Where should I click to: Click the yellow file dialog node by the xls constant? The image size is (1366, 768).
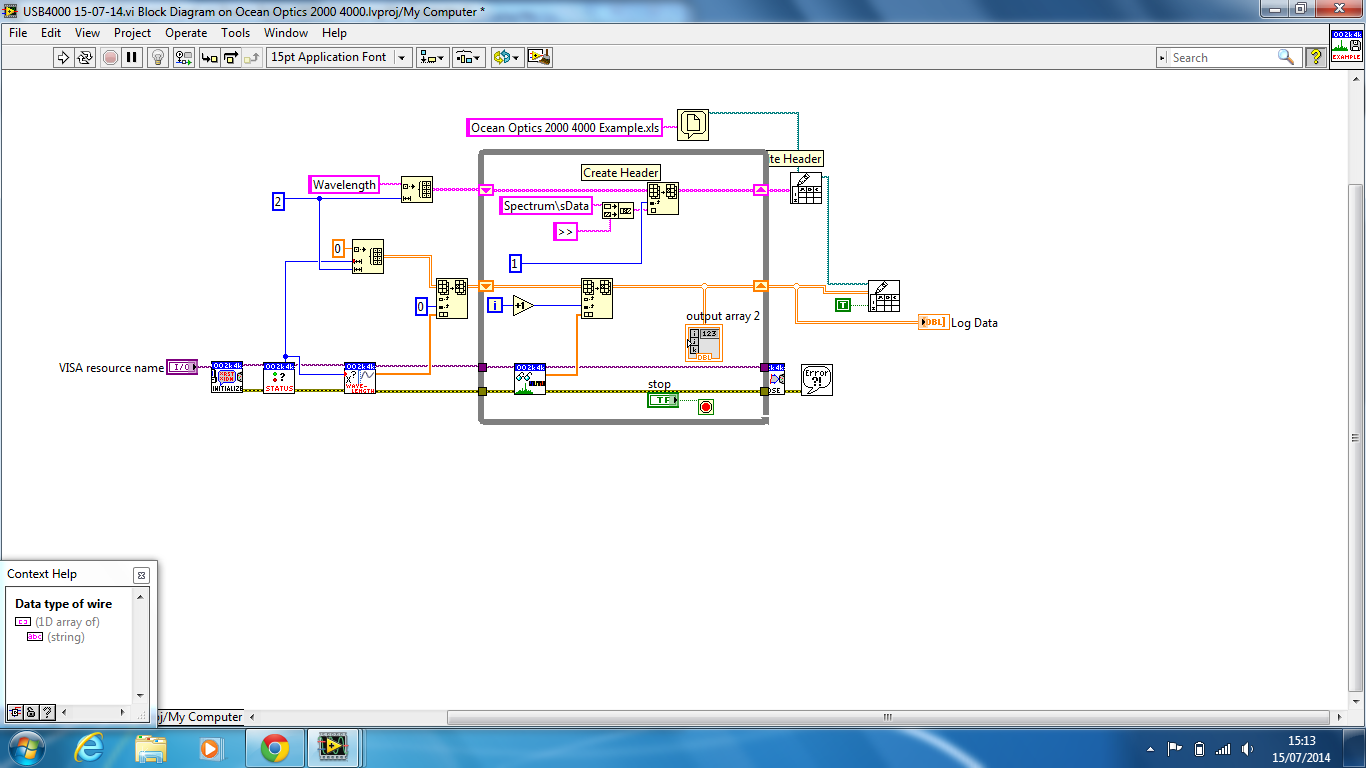693,125
